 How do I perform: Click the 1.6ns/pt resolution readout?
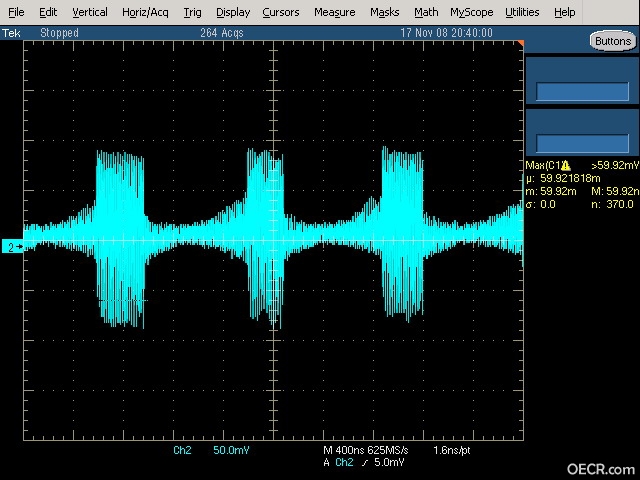(x=451, y=450)
